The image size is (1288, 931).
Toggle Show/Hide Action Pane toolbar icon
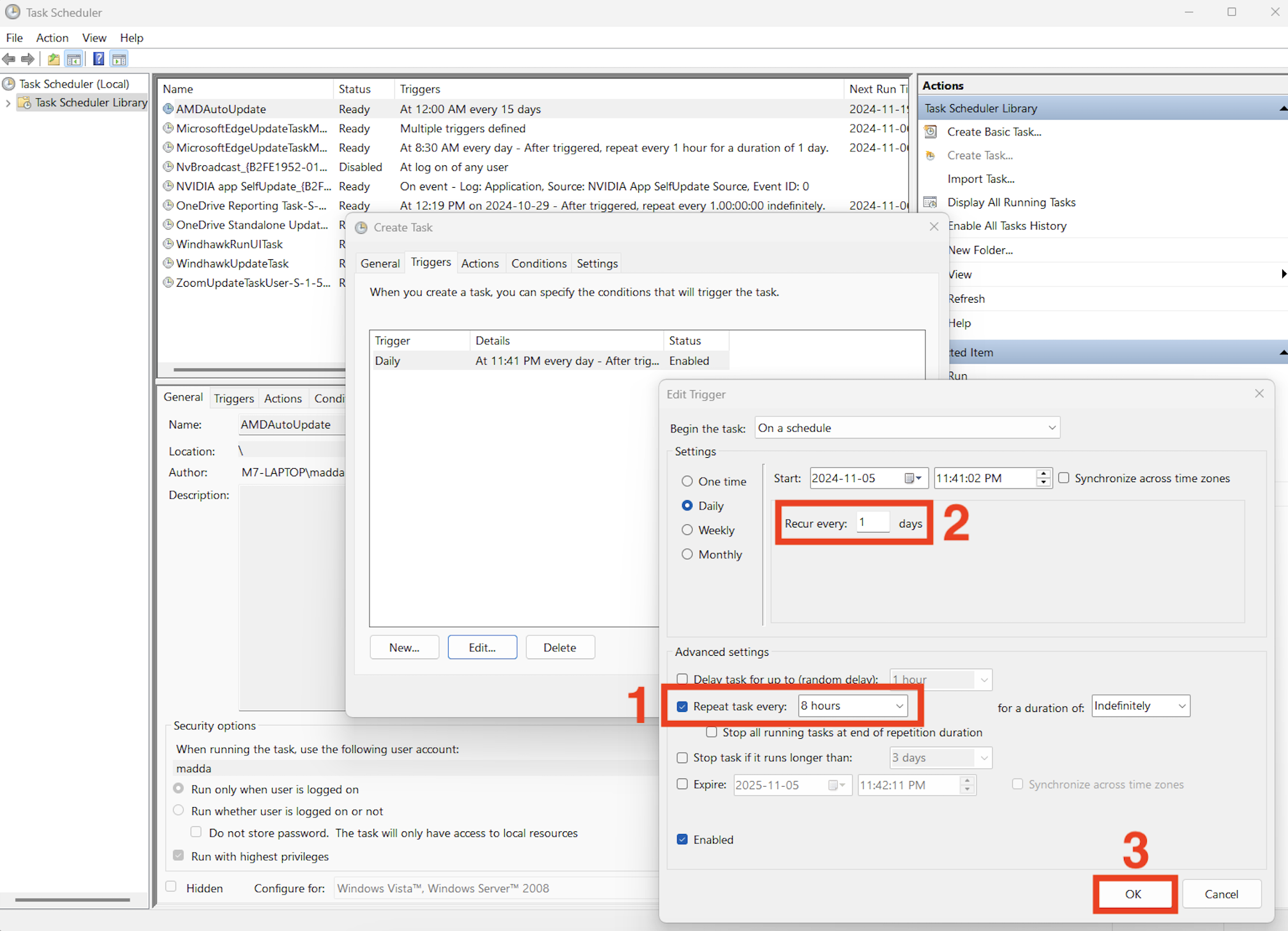[119, 59]
